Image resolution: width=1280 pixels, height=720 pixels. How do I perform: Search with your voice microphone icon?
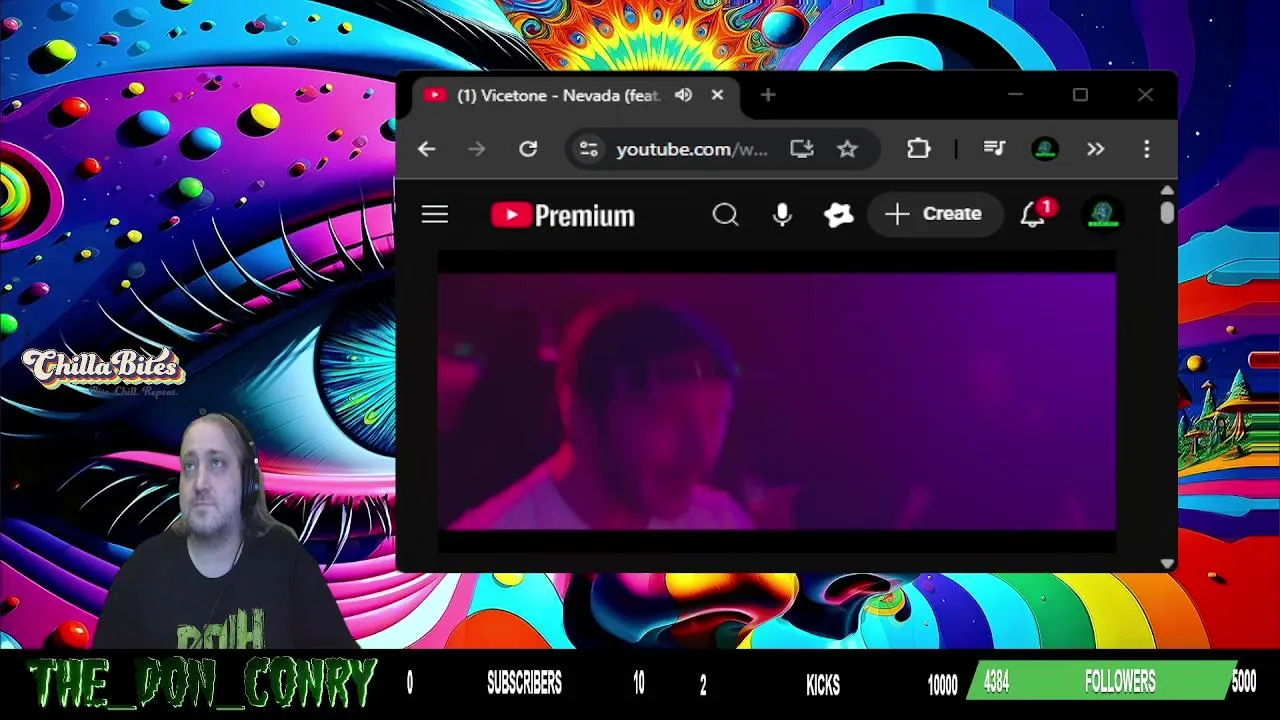click(782, 214)
